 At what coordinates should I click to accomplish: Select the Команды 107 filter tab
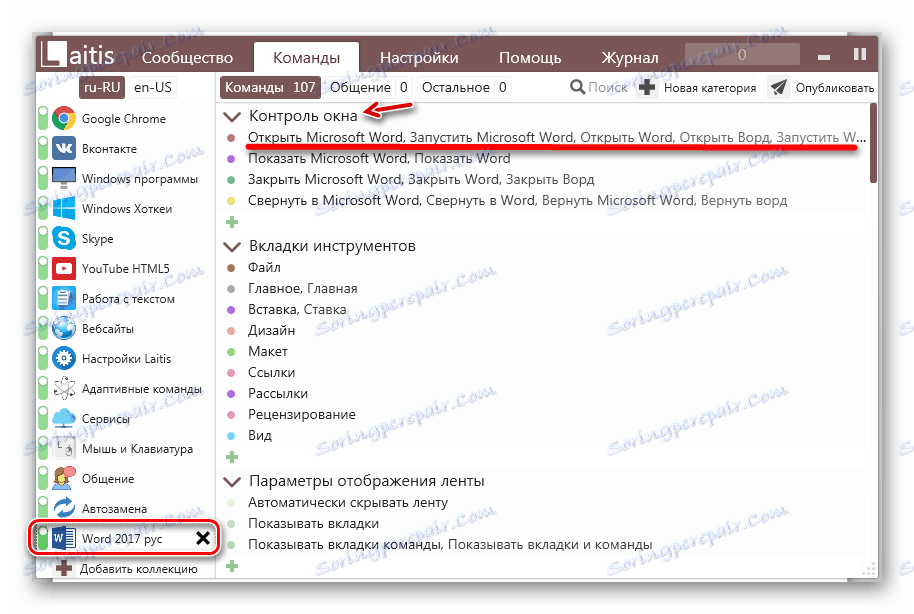270,87
